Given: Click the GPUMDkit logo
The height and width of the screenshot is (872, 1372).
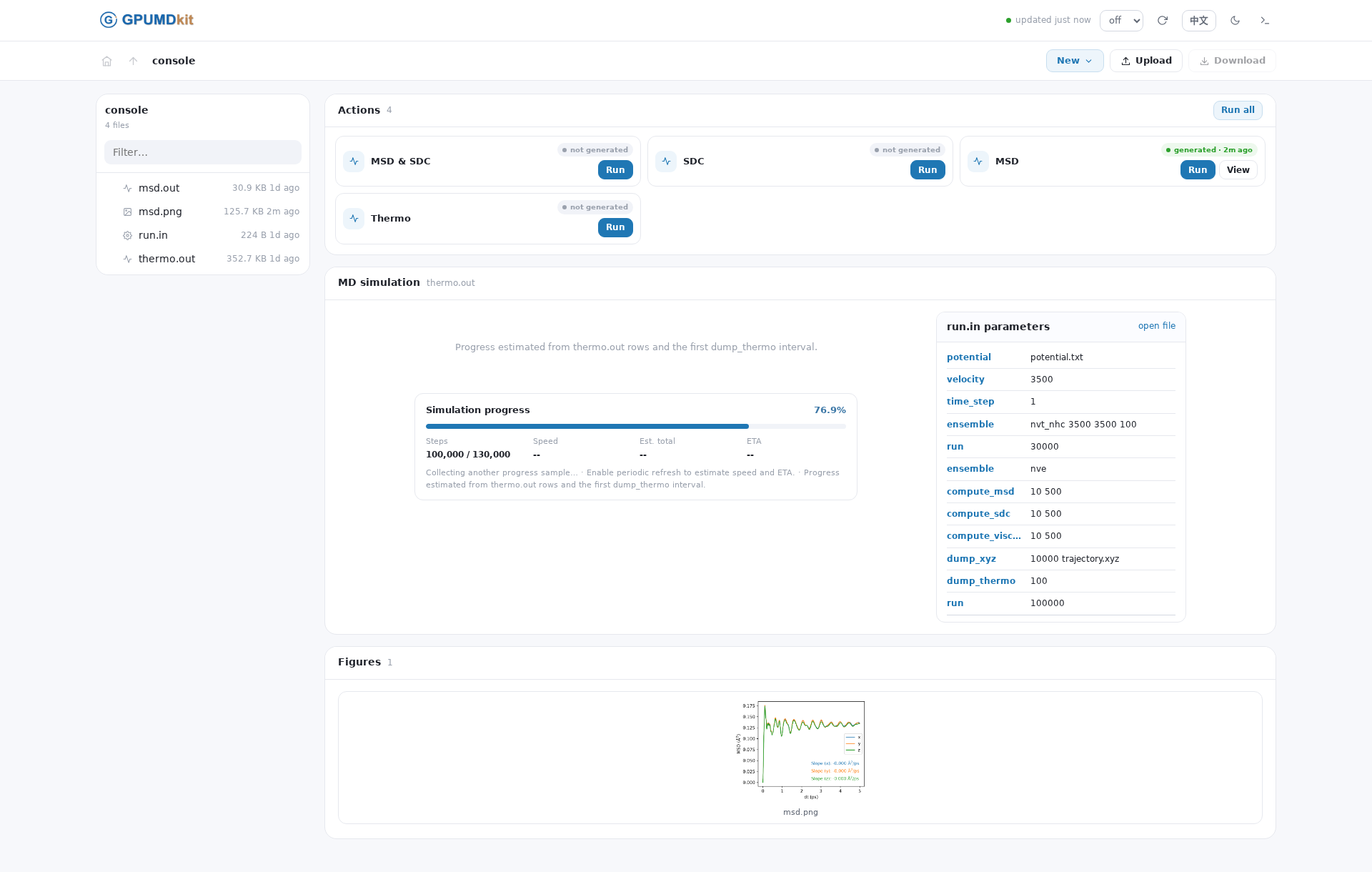Looking at the screenshot, I should click(146, 20).
